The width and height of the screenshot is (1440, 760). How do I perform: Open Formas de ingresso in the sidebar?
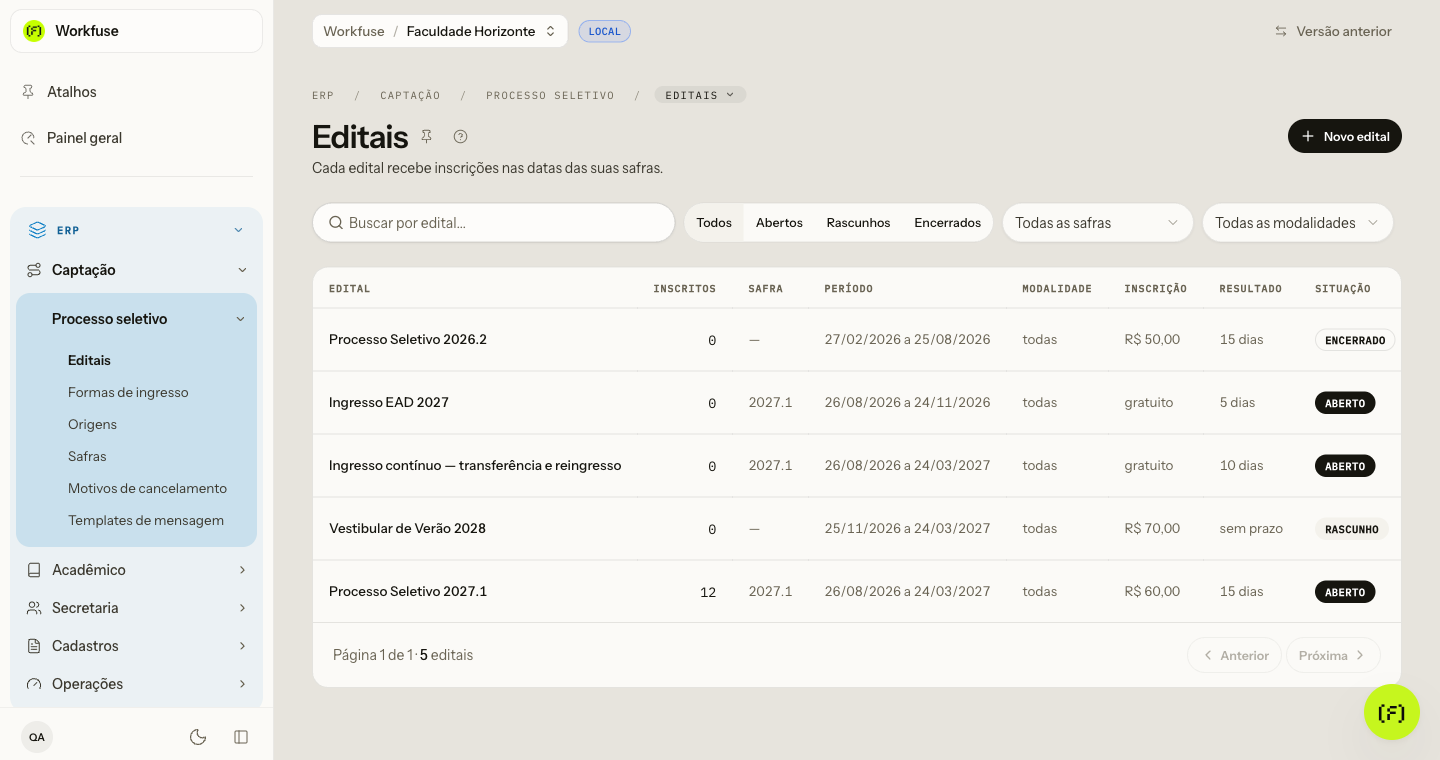[128, 392]
